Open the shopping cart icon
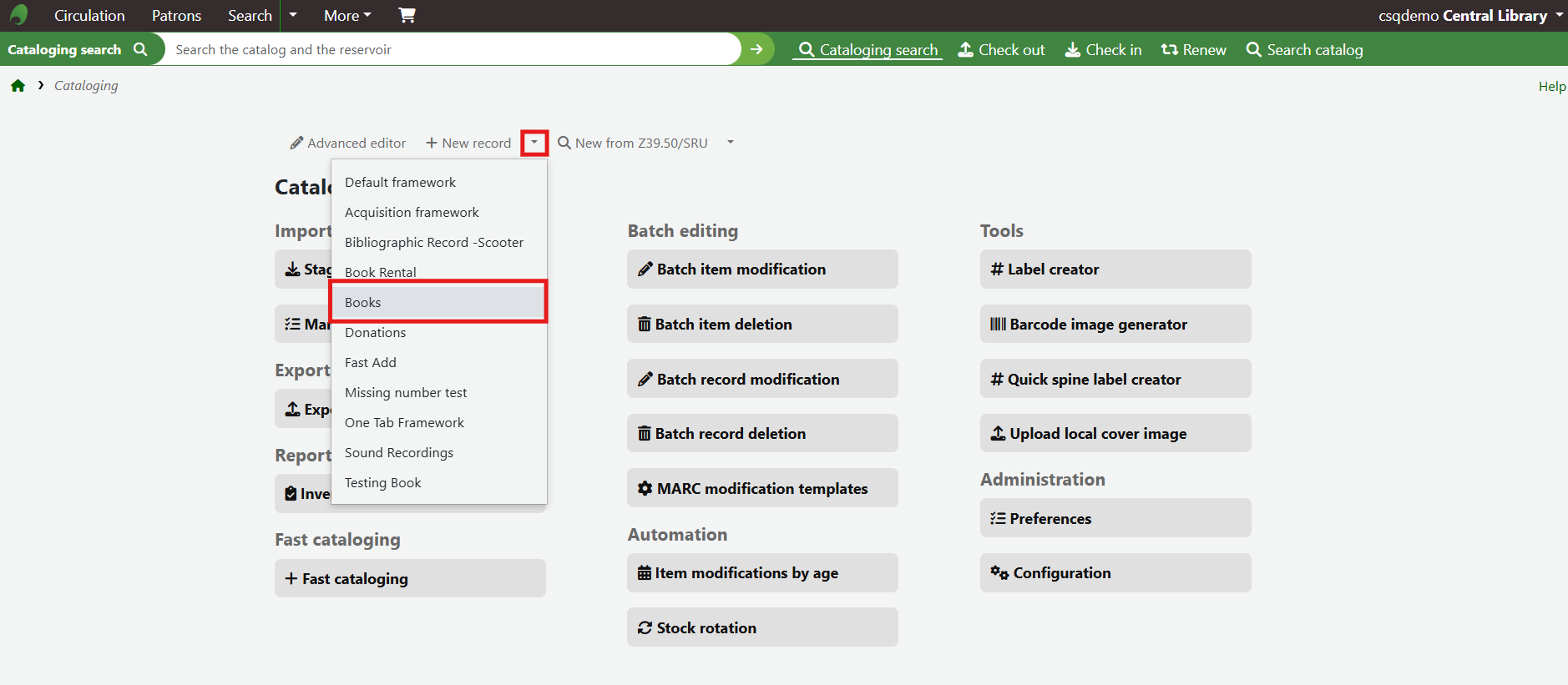 click(x=407, y=15)
